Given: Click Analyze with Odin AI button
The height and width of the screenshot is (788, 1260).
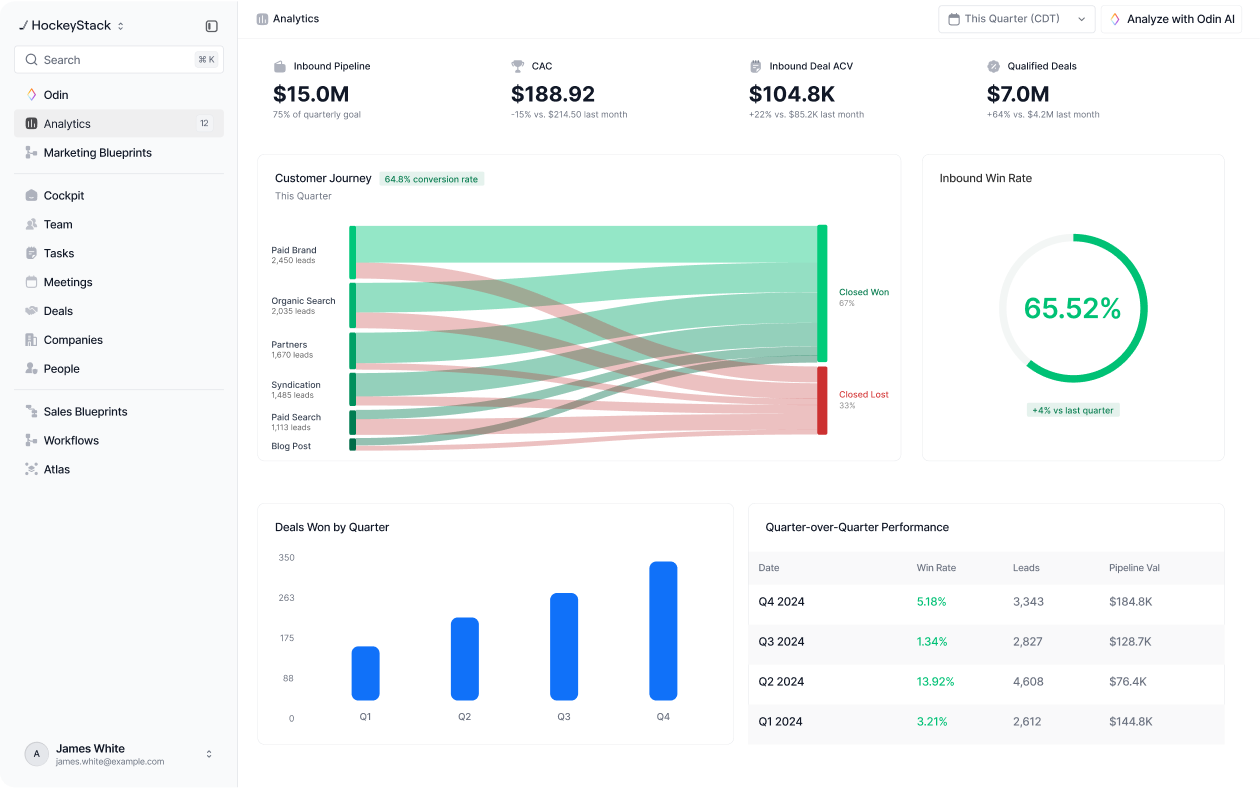Looking at the screenshot, I should pyautogui.click(x=1172, y=19).
